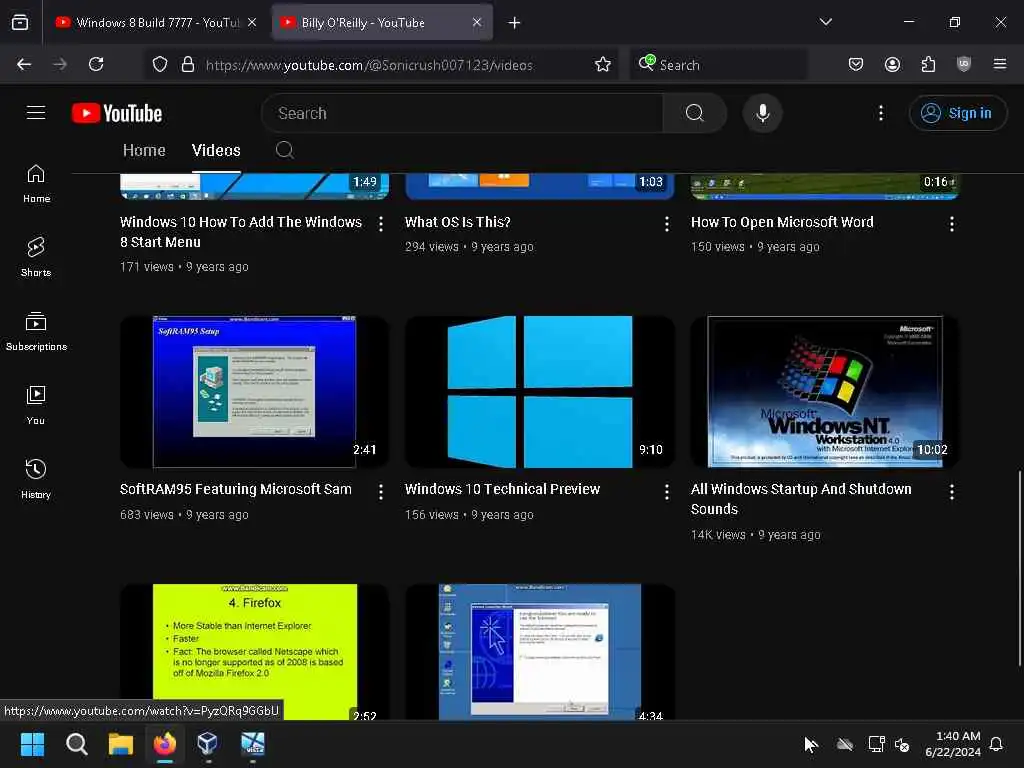
Task: Open YouTube settings three-dot menu
Action: point(880,113)
